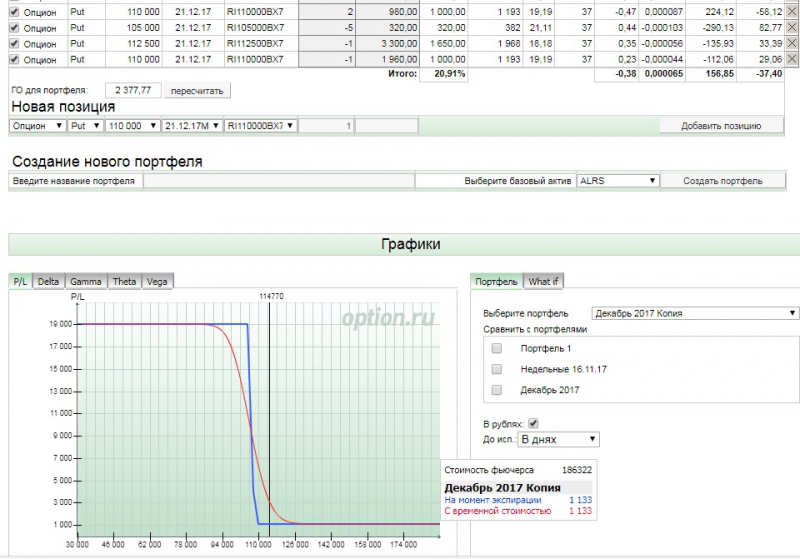The width and height of the screenshot is (800, 559).
Task: Focus the new portfolio name input field
Action: point(278,181)
